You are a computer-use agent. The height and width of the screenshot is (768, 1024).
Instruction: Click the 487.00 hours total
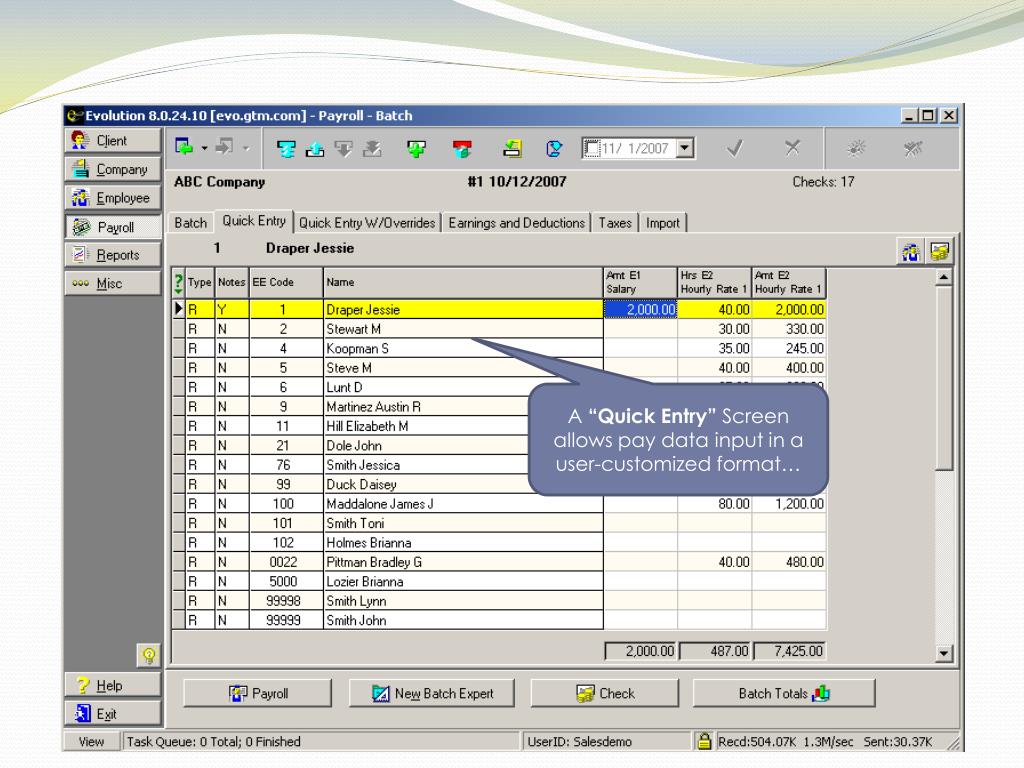pyautogui.click(x=715, y=651)
